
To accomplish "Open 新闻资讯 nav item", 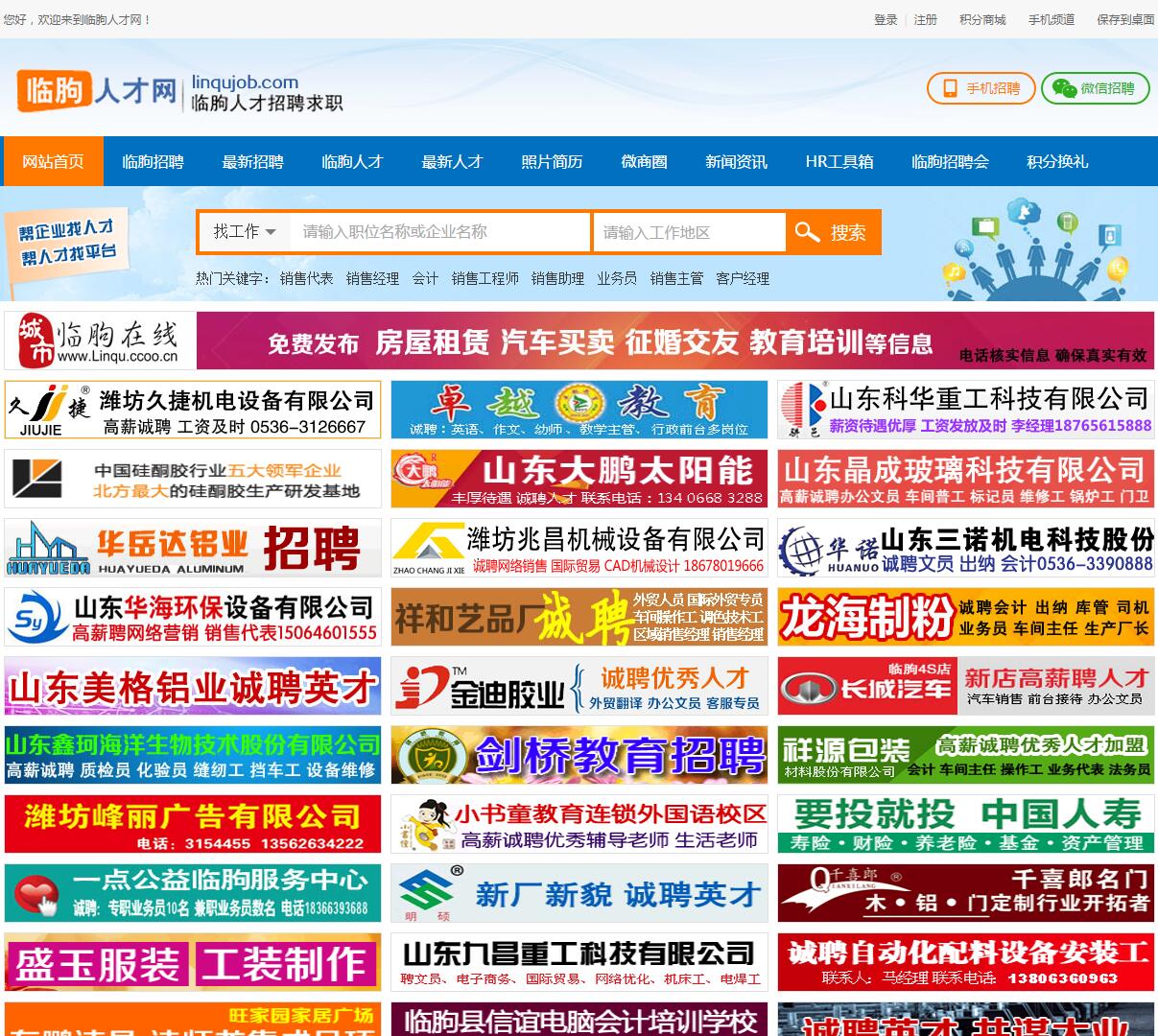I will tap(736, 161).
